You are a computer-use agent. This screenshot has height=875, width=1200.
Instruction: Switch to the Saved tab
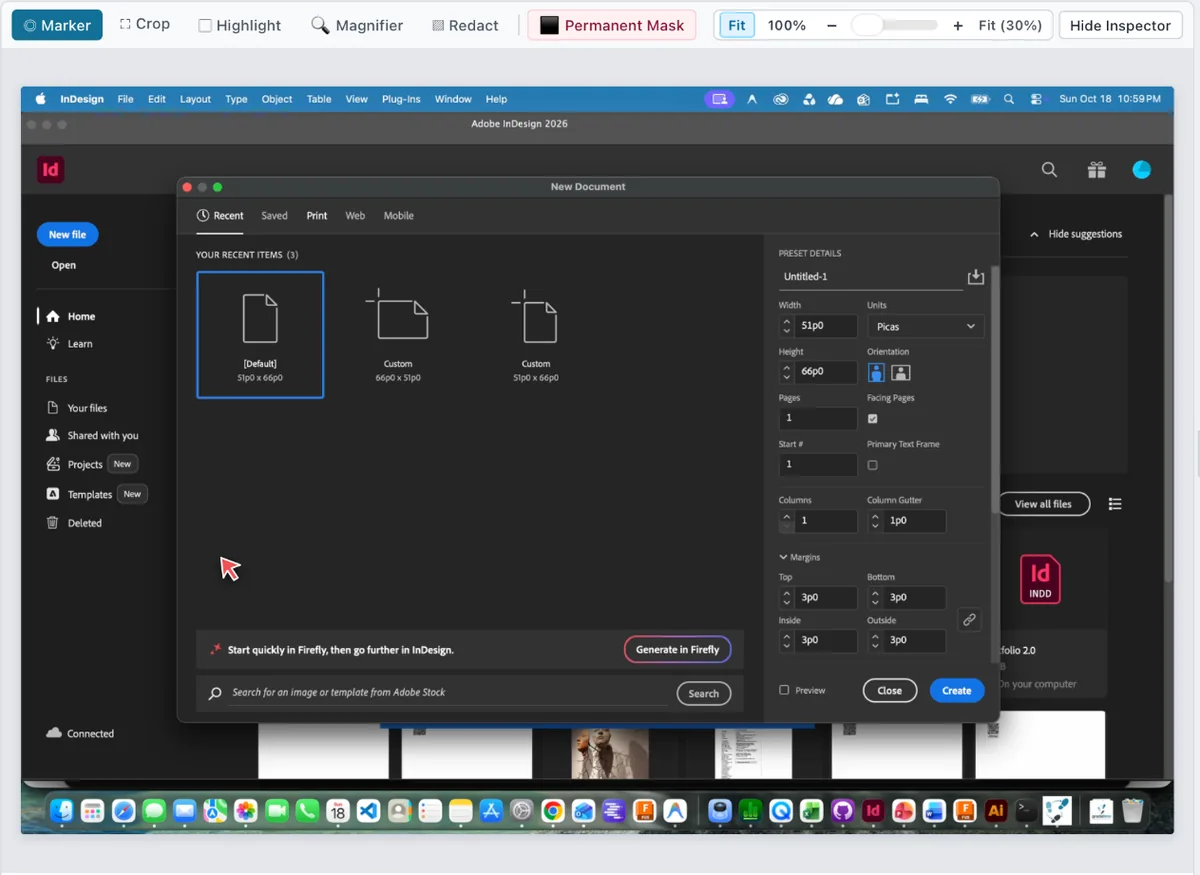click(274, 215)
